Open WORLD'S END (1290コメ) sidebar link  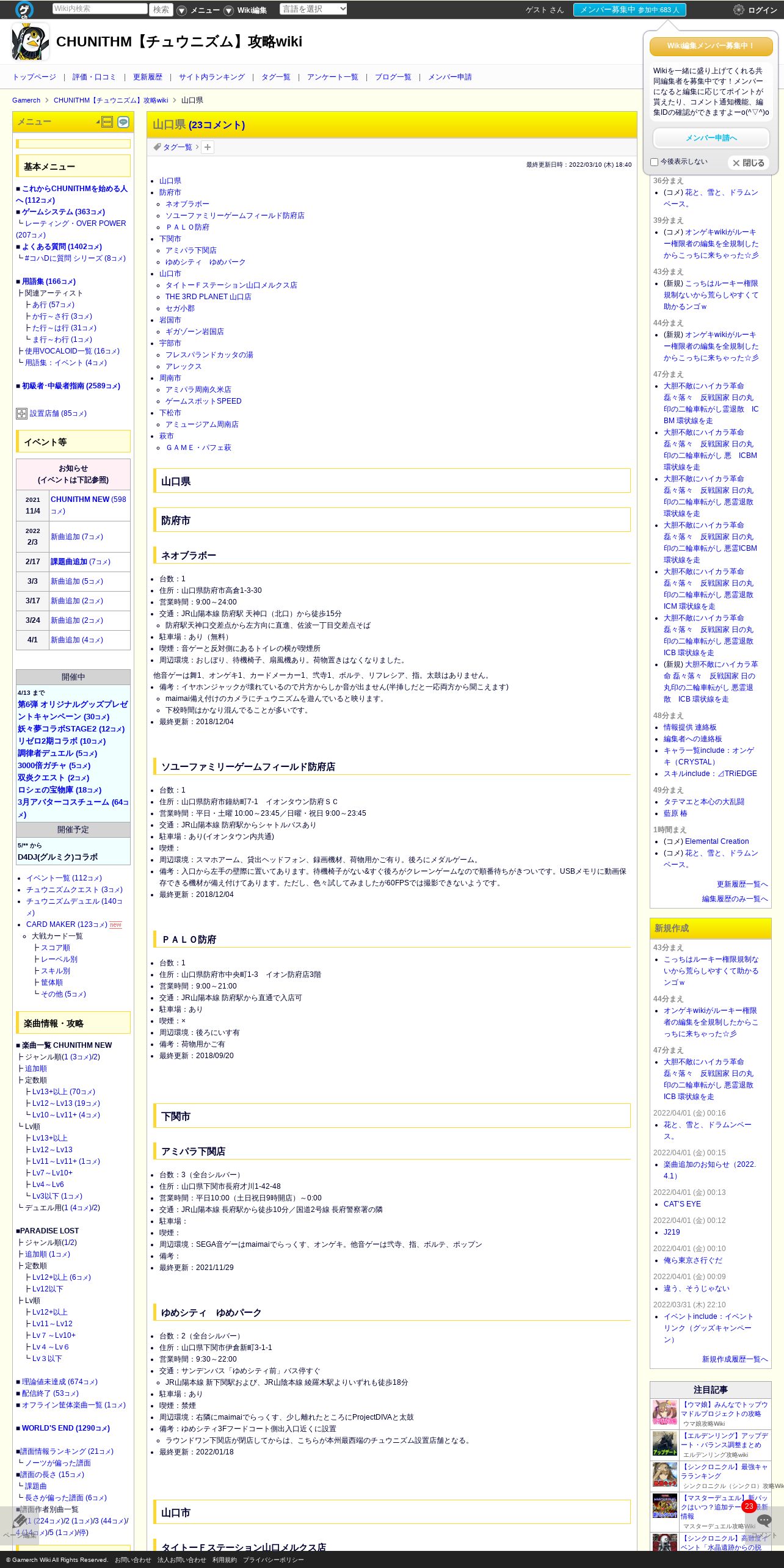pos(66,1428)
